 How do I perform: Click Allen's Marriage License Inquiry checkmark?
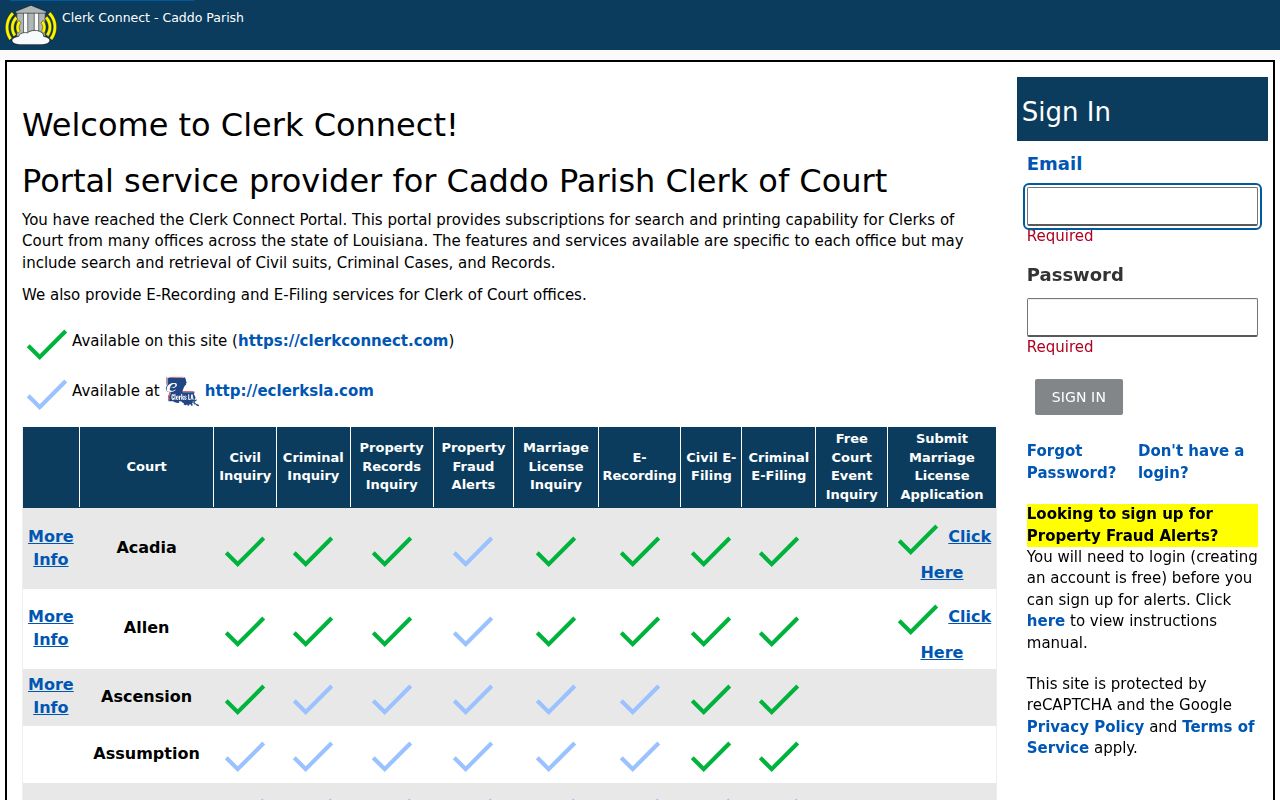(x=556, y=631)
